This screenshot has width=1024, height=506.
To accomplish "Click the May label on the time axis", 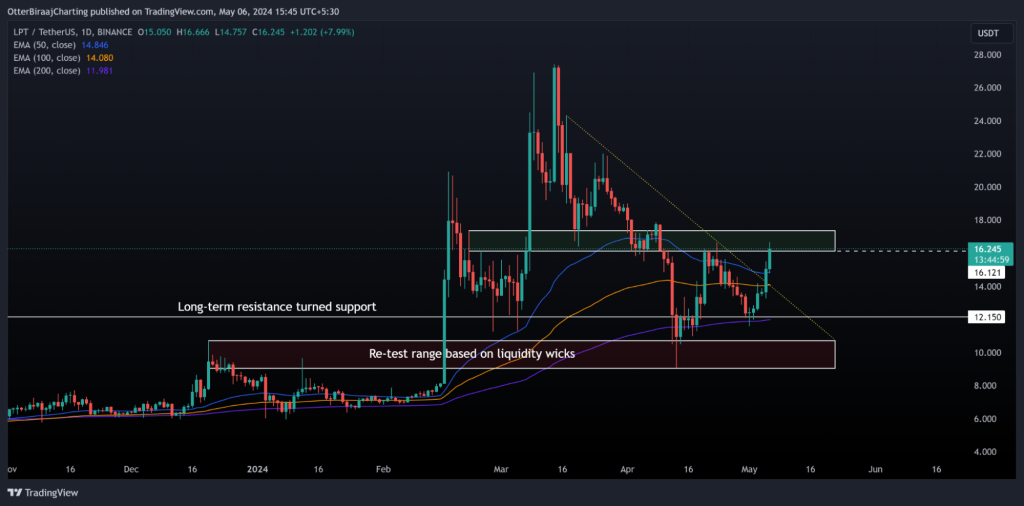I will coord(750,469).
